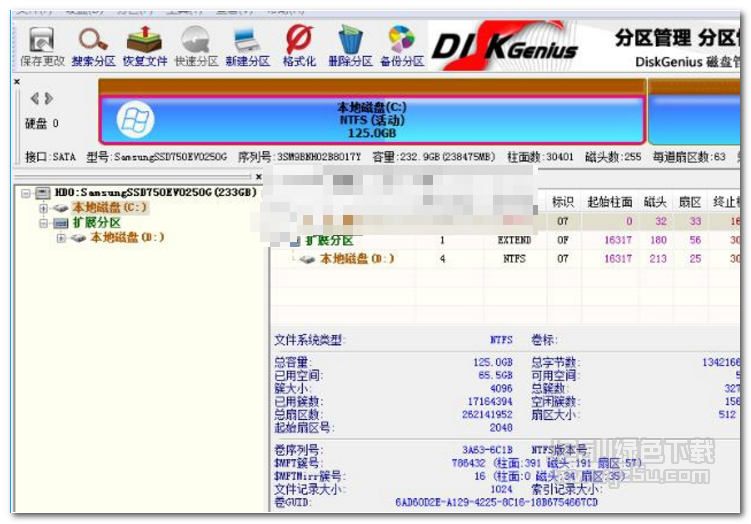
Task: Click the icon beside 扩展分区 in tree
Action: [x=61, y=223]
